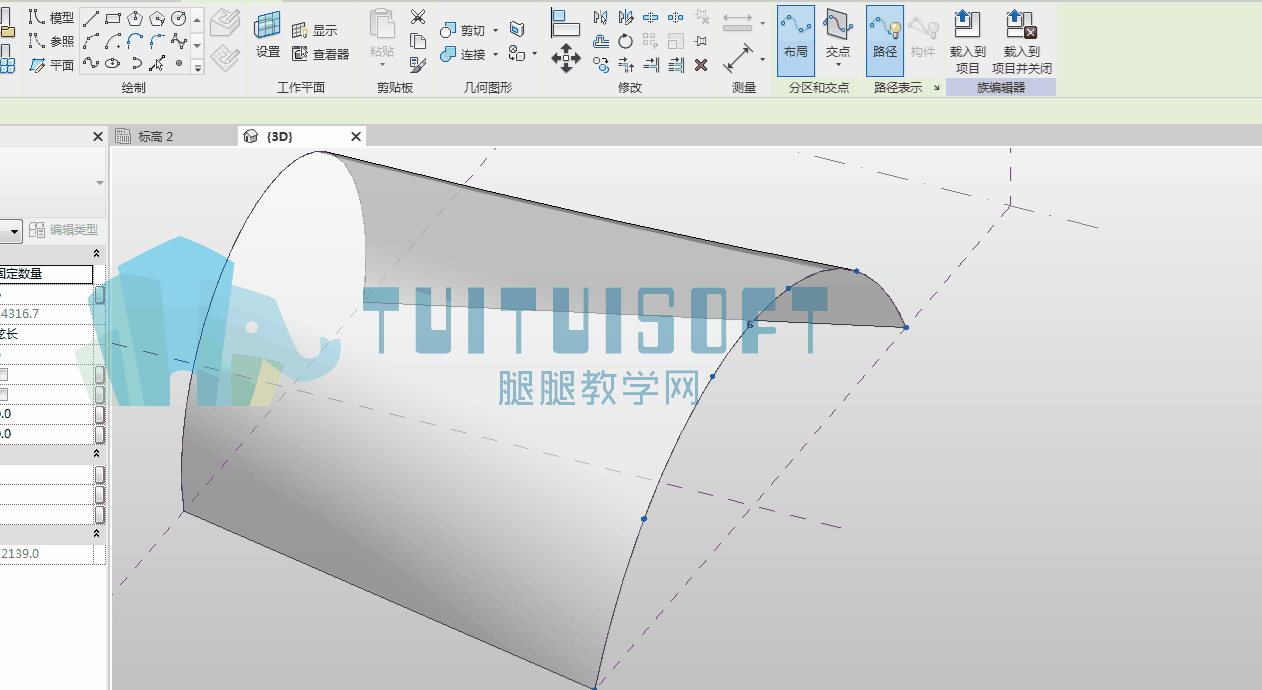The image size is (1262, 690).
Task: Select the Aligned Dimension tool
Action: coord(739,59)
